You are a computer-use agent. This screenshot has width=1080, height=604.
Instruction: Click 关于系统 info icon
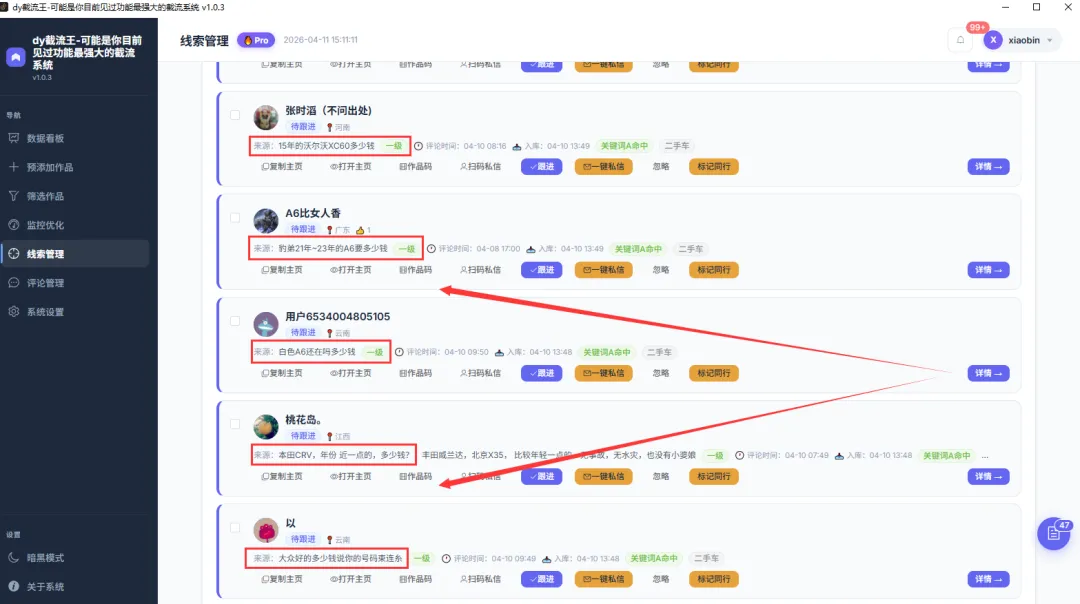click(x=14, y=586)
